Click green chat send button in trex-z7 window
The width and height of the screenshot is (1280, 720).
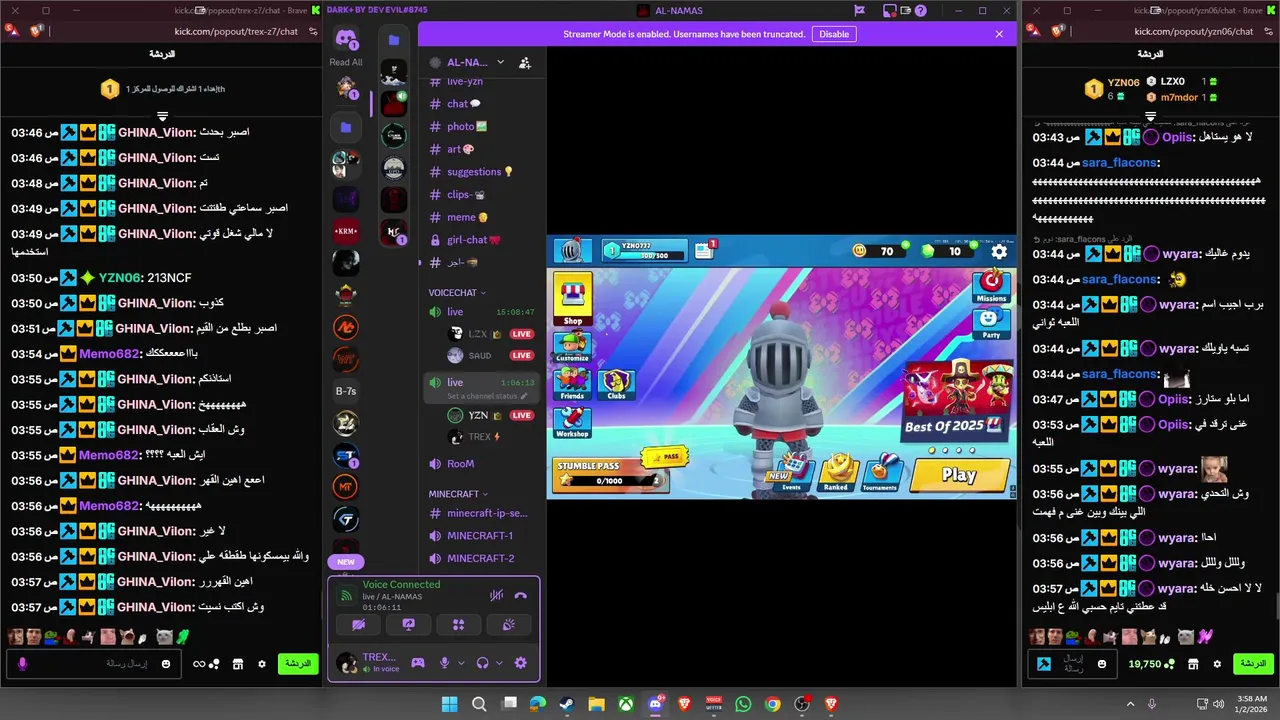298,663
